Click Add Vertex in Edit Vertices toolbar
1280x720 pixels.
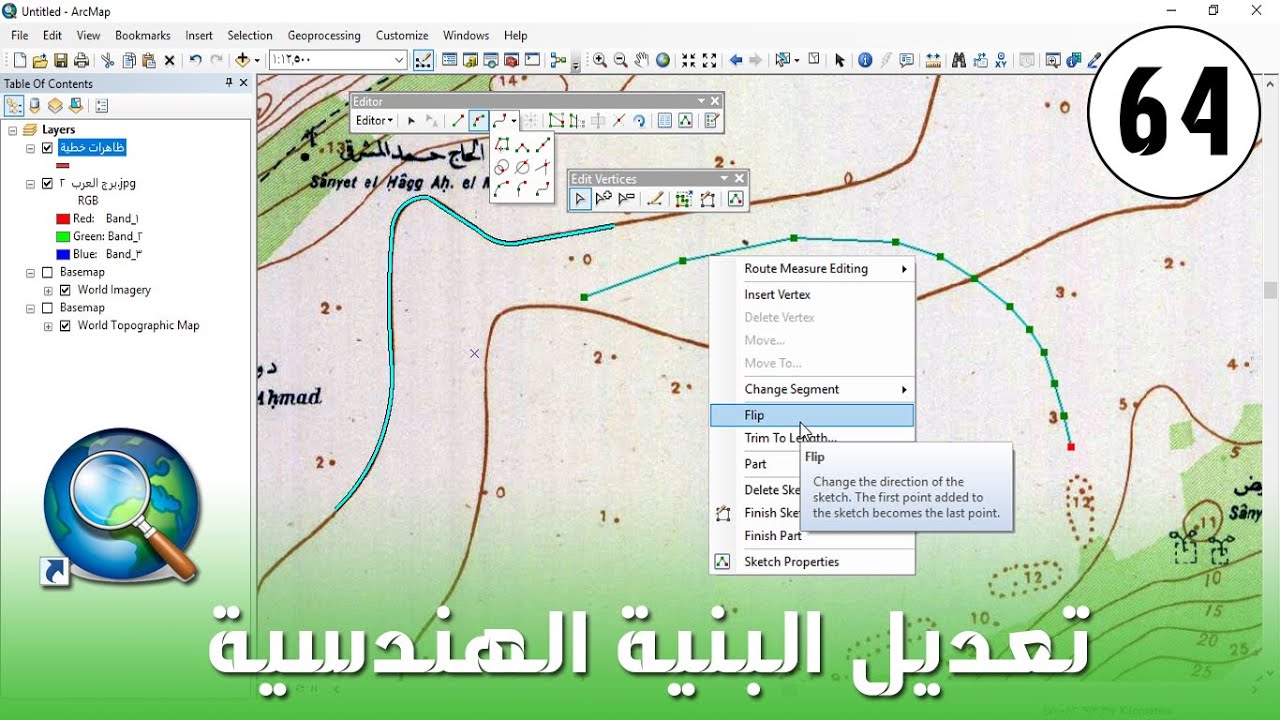(x=603, y=198)
